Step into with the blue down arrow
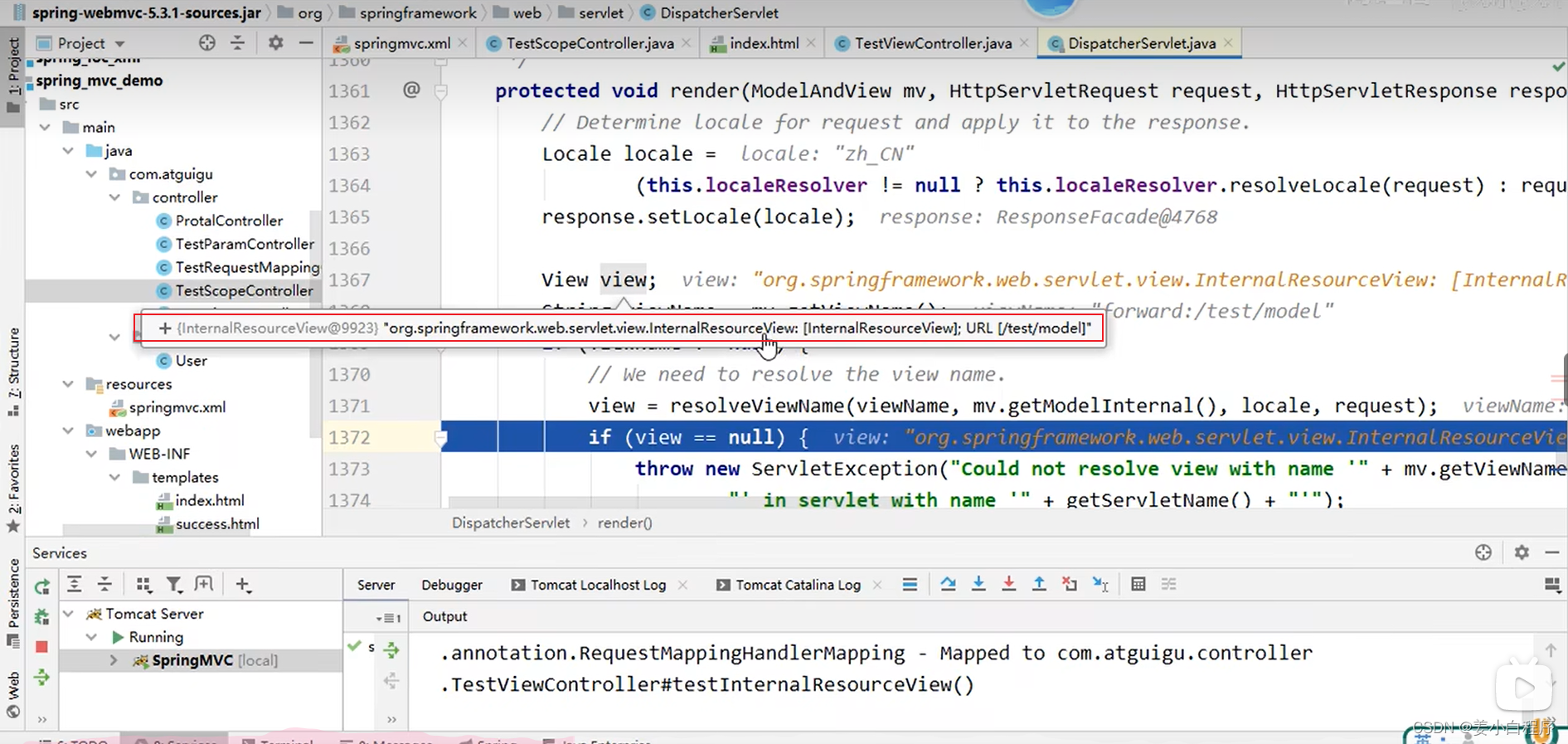The width and height of the screenshot is (1568, 744). [x=978, y=585]
